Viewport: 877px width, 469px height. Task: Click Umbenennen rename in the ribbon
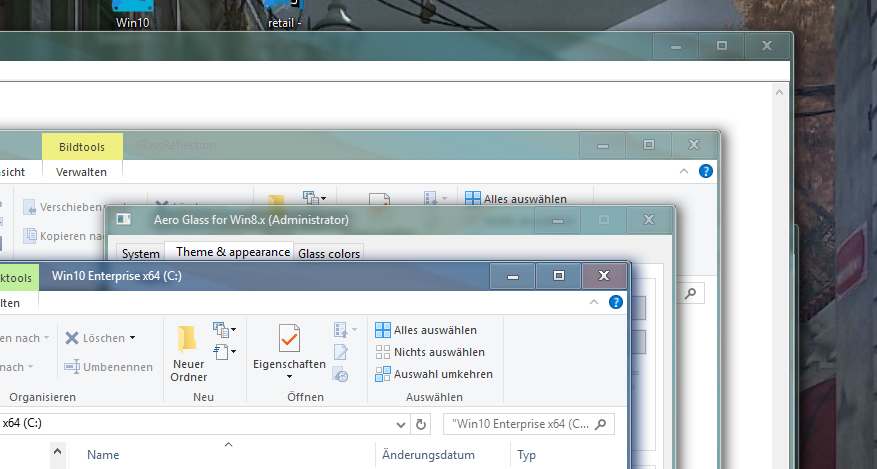[x=108, y=367]
